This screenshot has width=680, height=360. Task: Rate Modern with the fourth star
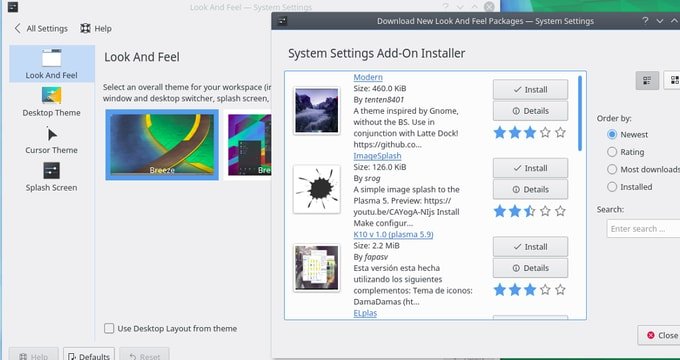click(545, 132)
